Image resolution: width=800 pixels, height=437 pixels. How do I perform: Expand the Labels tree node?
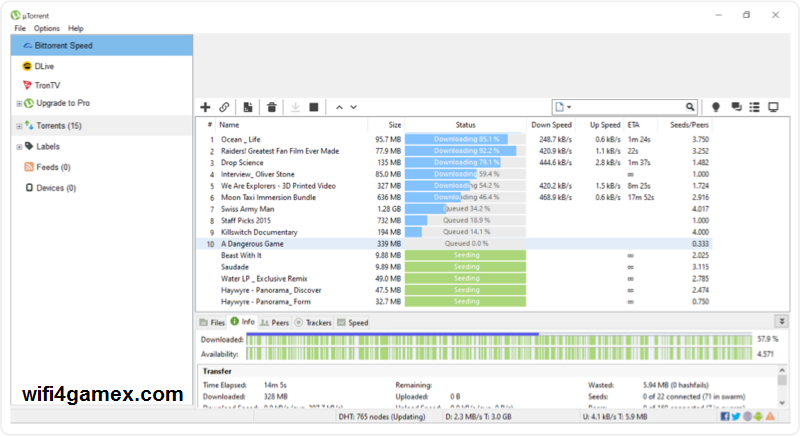(x=19, y=147)
